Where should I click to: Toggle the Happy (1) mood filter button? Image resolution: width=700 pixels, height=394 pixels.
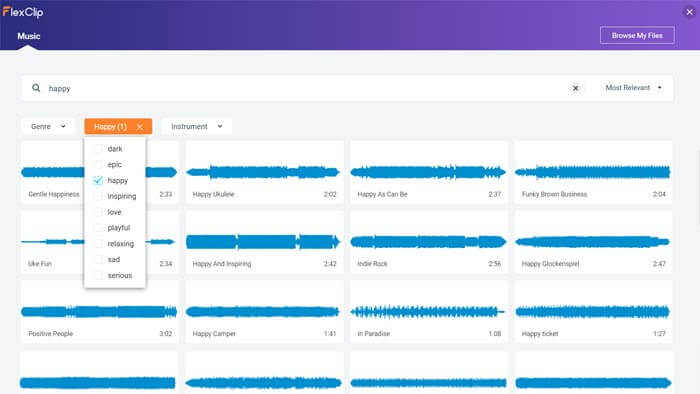[x=110, y=127]
